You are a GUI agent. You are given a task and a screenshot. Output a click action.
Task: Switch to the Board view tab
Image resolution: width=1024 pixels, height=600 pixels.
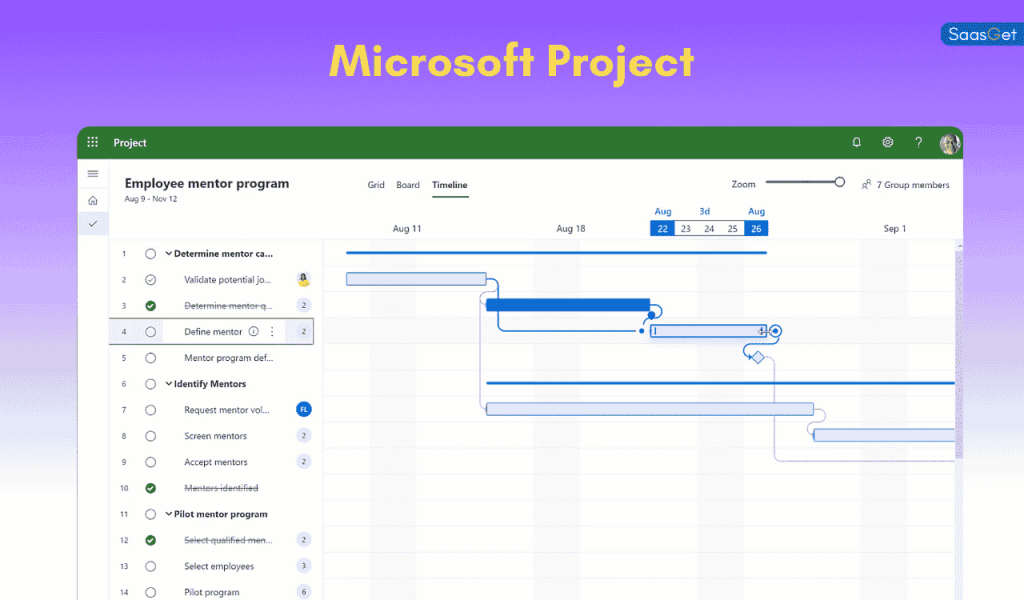pyautogui.click(x=408, y=185)
